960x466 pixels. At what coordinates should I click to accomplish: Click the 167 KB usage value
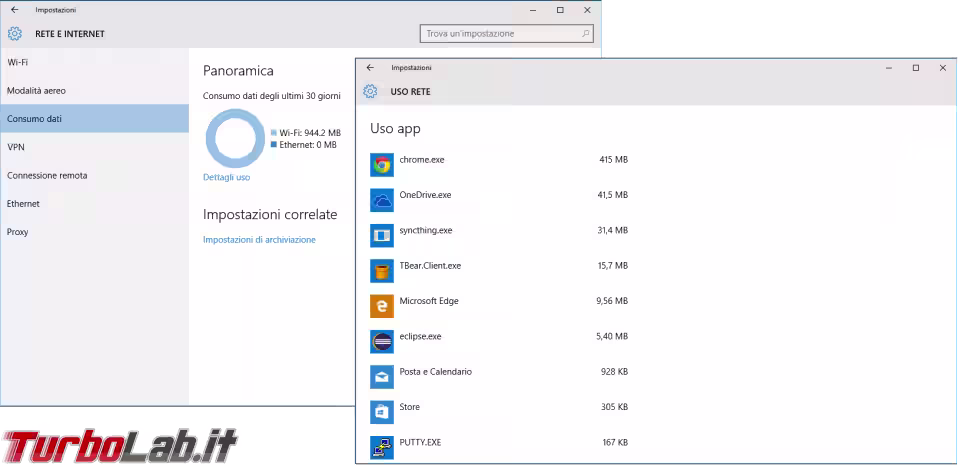[615, 443]
